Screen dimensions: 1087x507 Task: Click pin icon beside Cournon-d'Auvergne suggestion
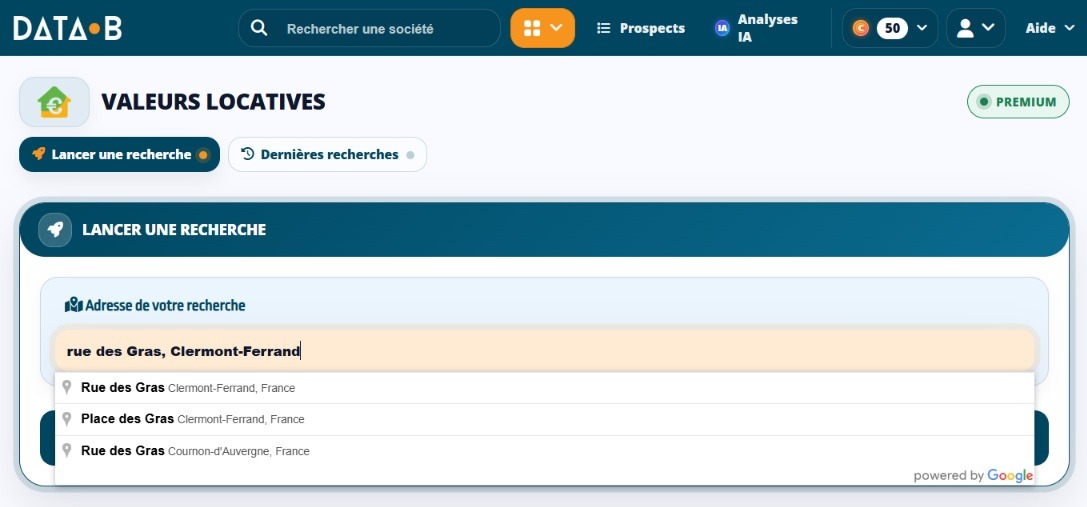coord(67,451)
